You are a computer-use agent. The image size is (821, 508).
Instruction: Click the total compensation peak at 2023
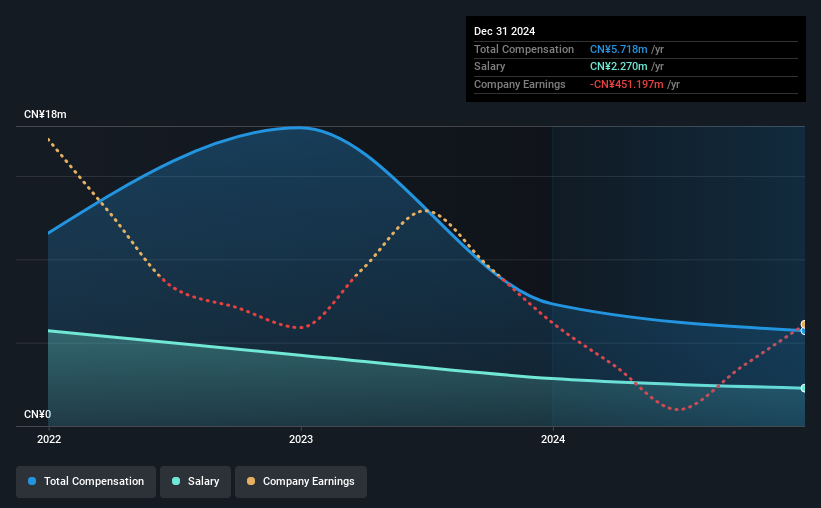click(x=299, y=127)
